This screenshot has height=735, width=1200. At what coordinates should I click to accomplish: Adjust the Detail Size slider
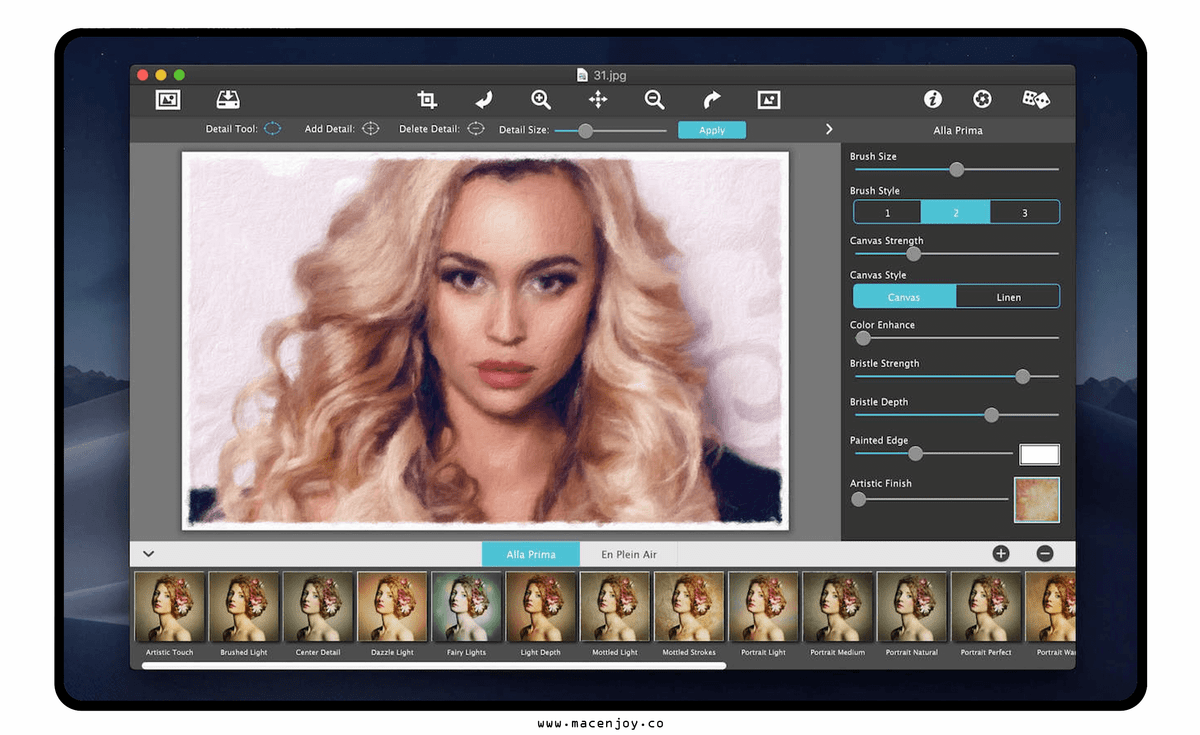[x=610, y=130]
